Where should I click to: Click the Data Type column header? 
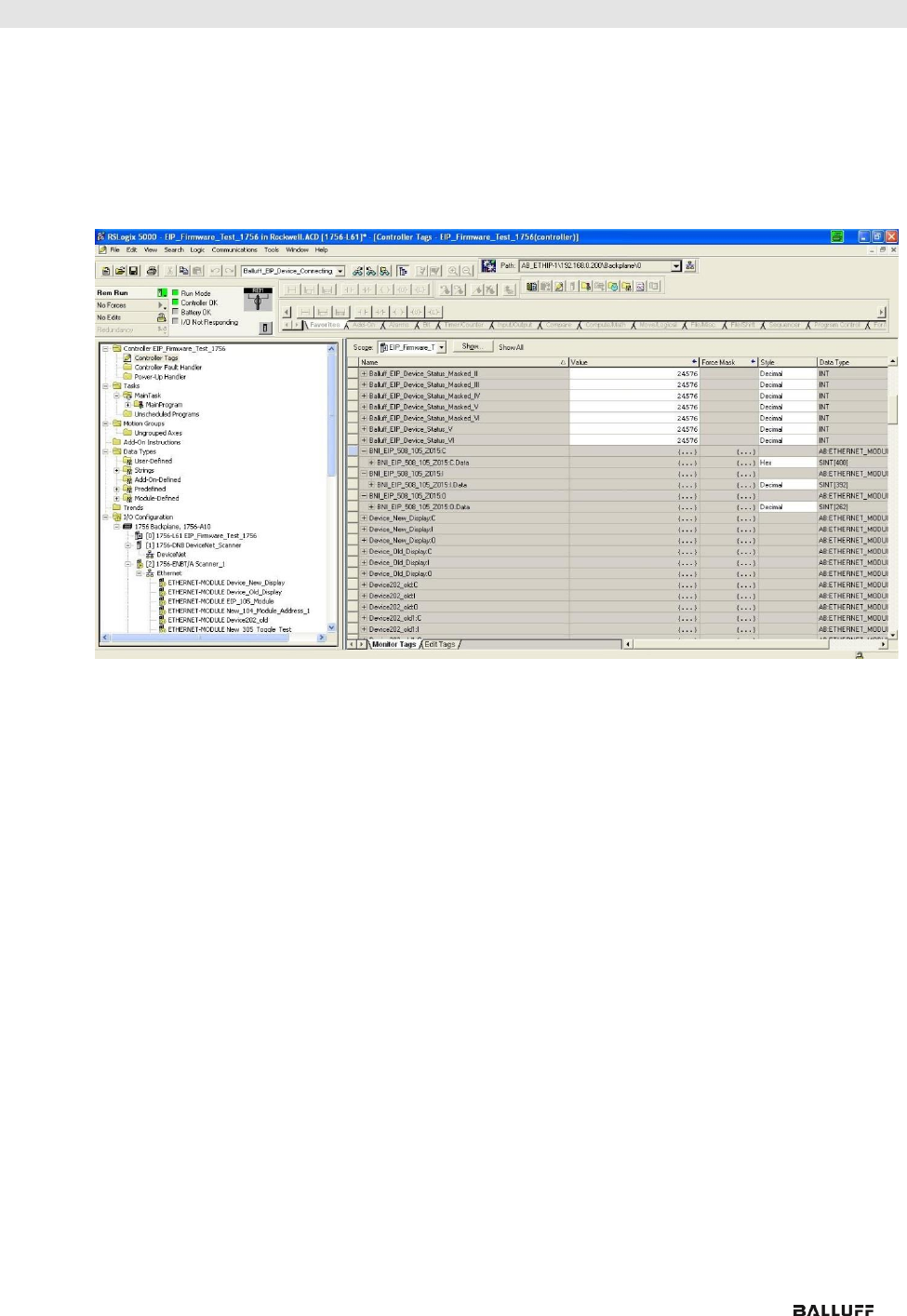853,362
